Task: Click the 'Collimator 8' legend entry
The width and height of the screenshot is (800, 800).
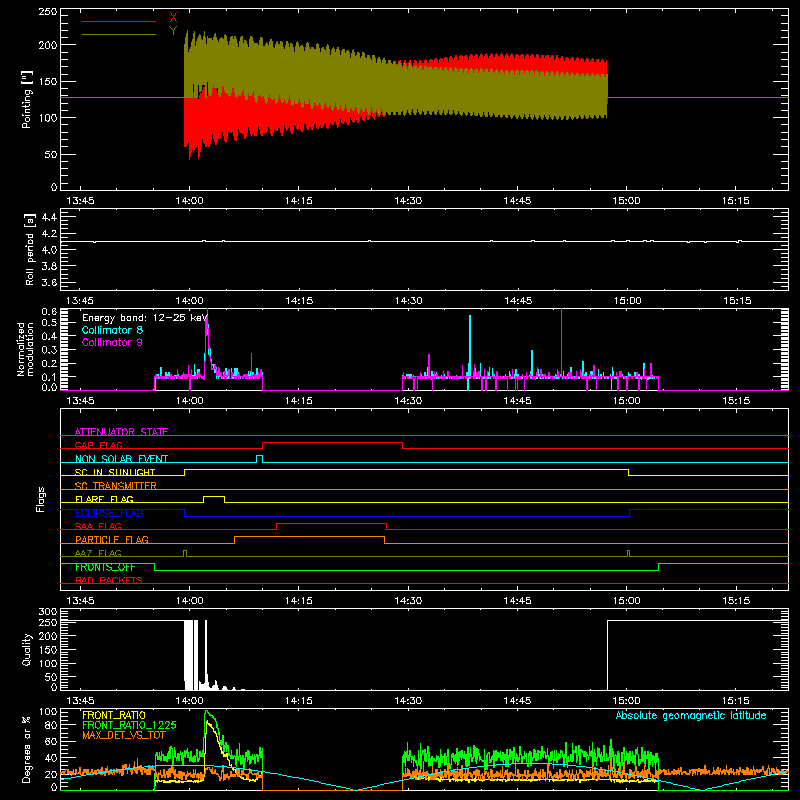Action: pyautogui.click(x=112, y=330)
